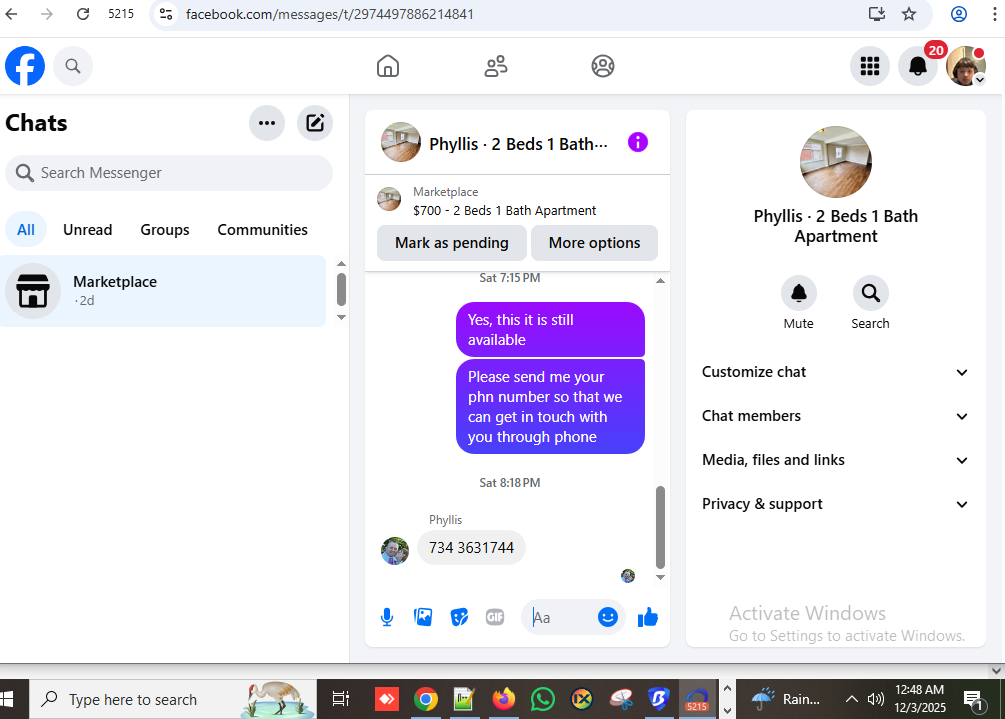Click Mark as pending button

[x=452, y=243]
